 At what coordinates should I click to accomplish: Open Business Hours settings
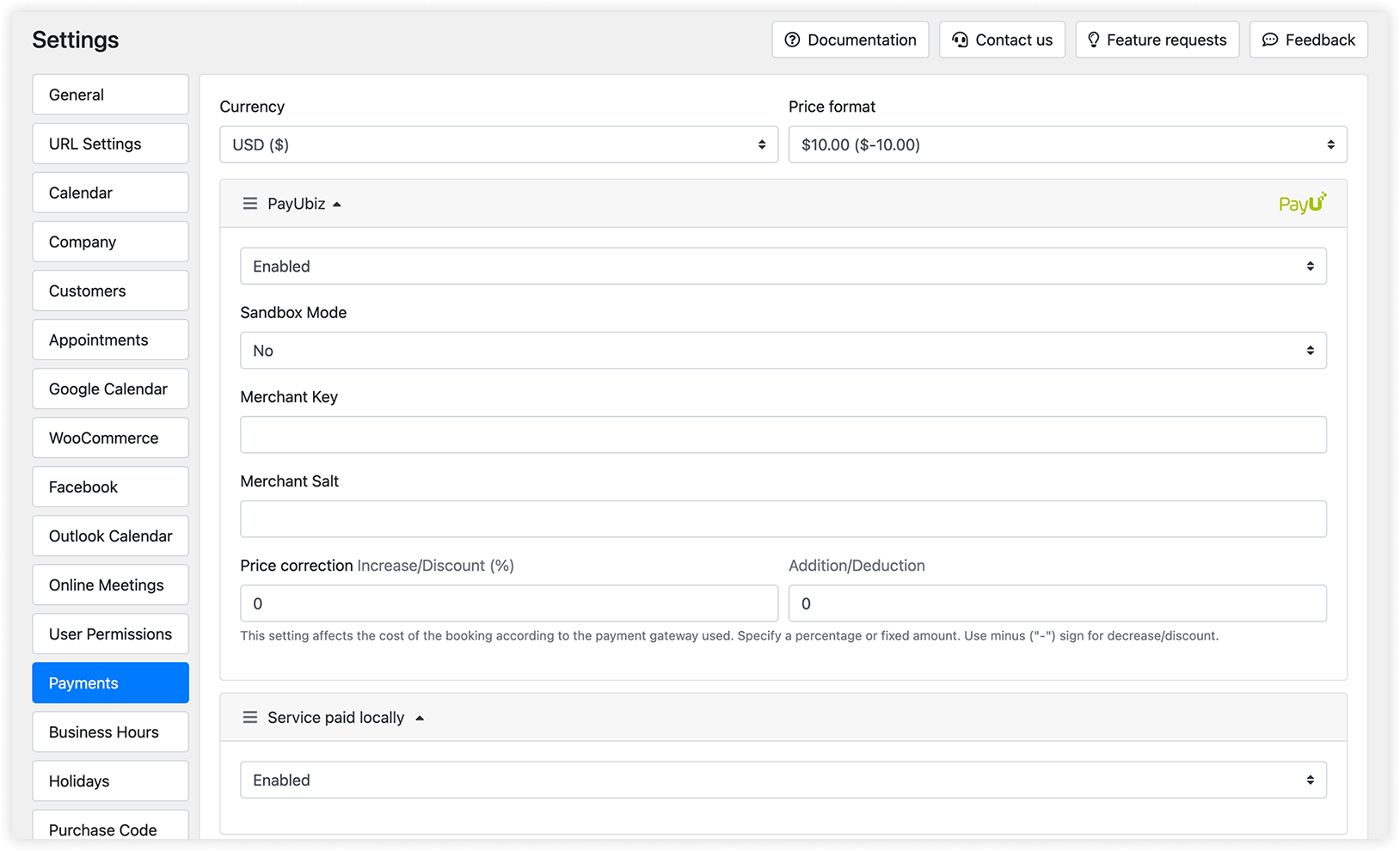tap(110, 732)
